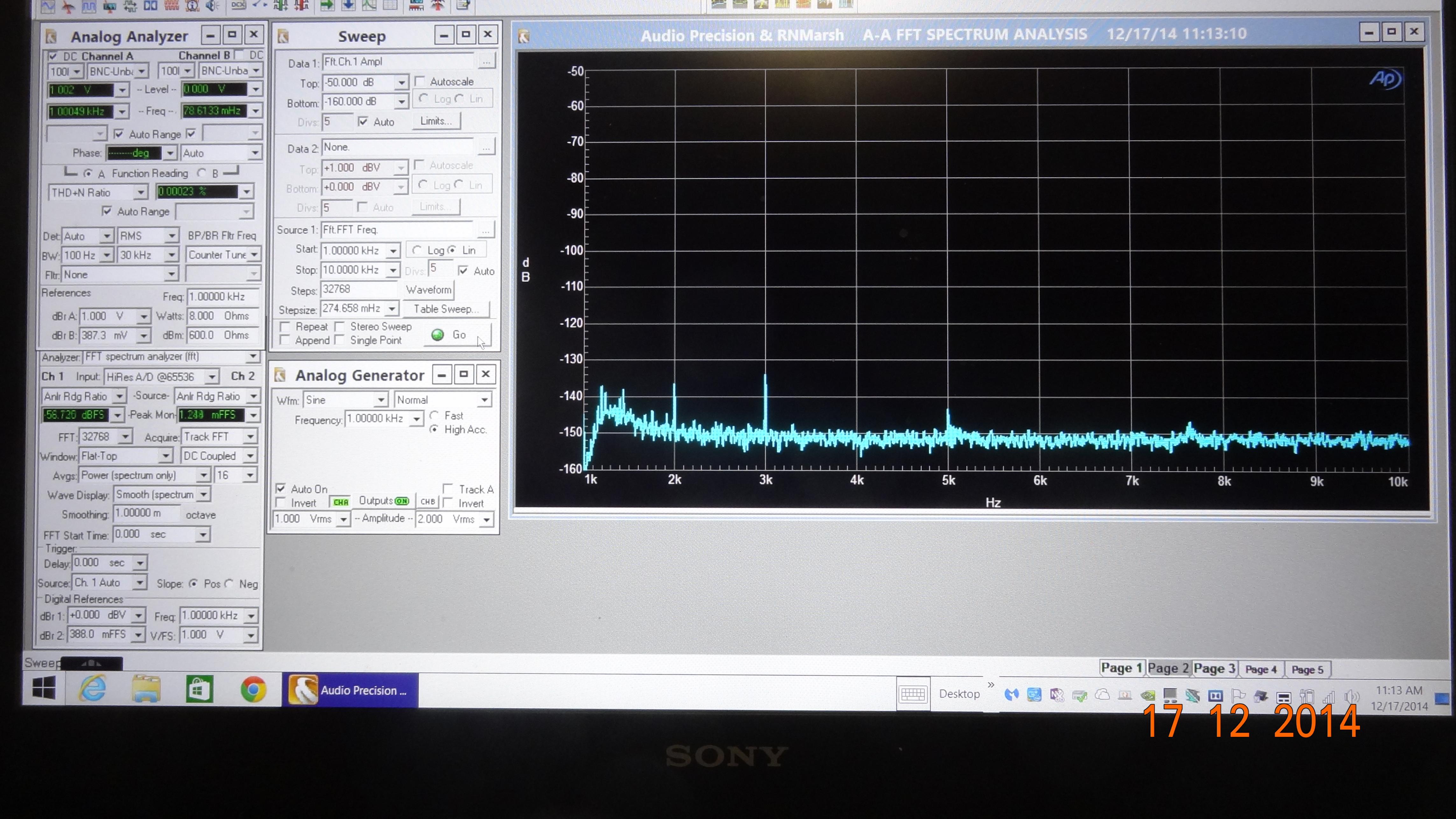Toggle the CHA output button
The height and width of the screenshot is (819, 1456).
coord(341,502)
